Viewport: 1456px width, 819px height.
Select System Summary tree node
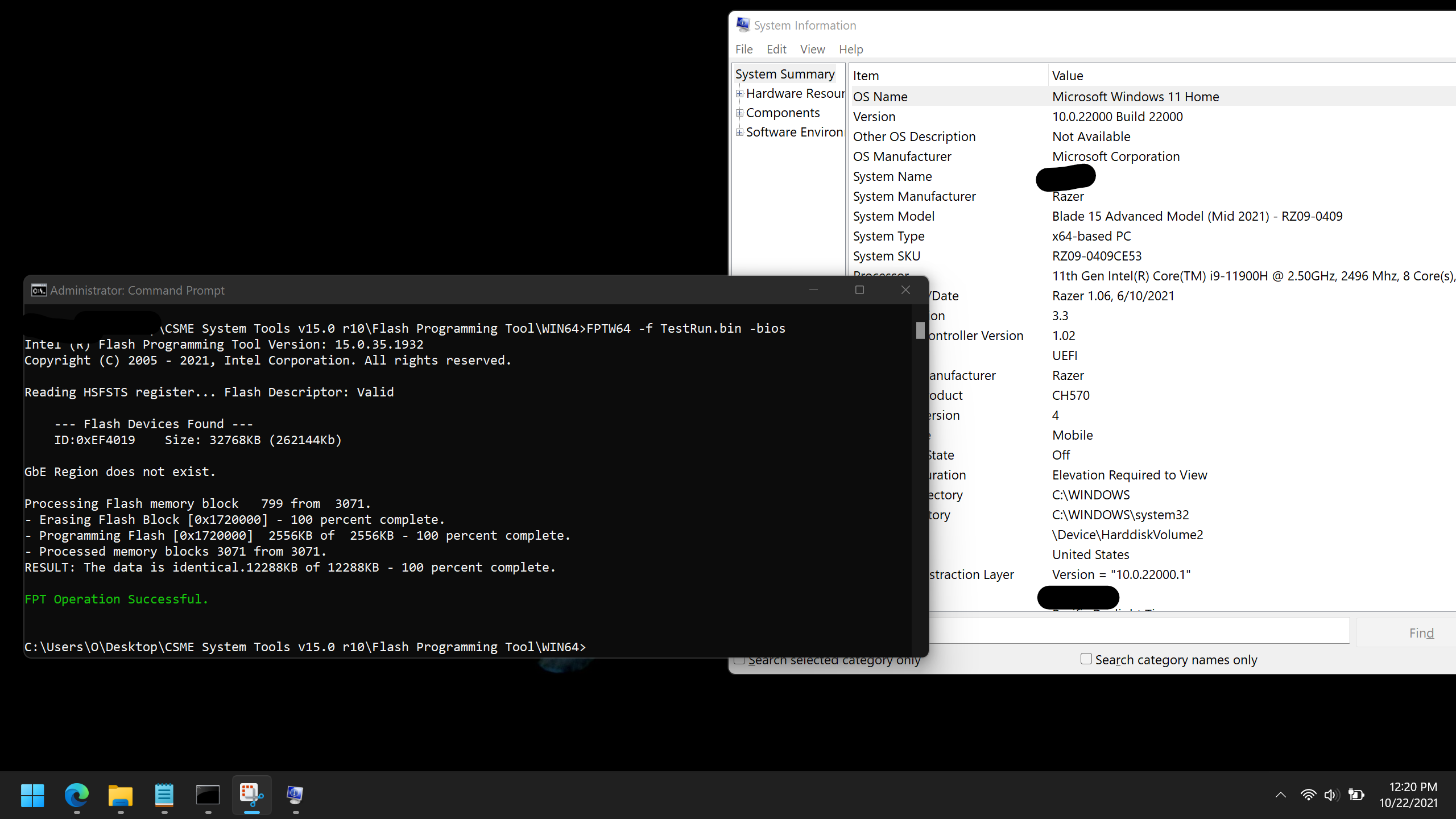point(785,74)
